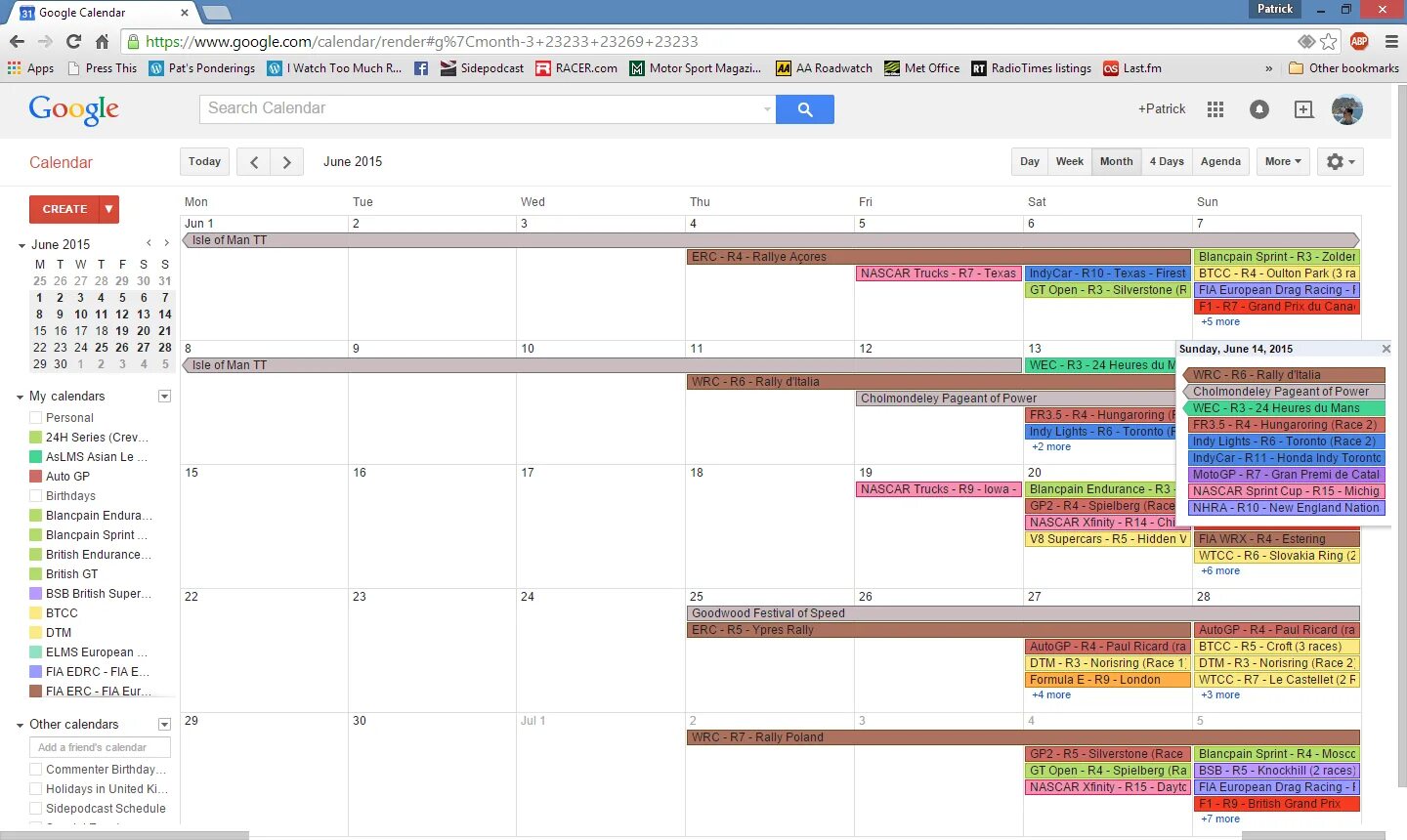Screen dimensions: 1407x840
Task: Show +7 more events on July 5
Action: tap(1220, 819)
